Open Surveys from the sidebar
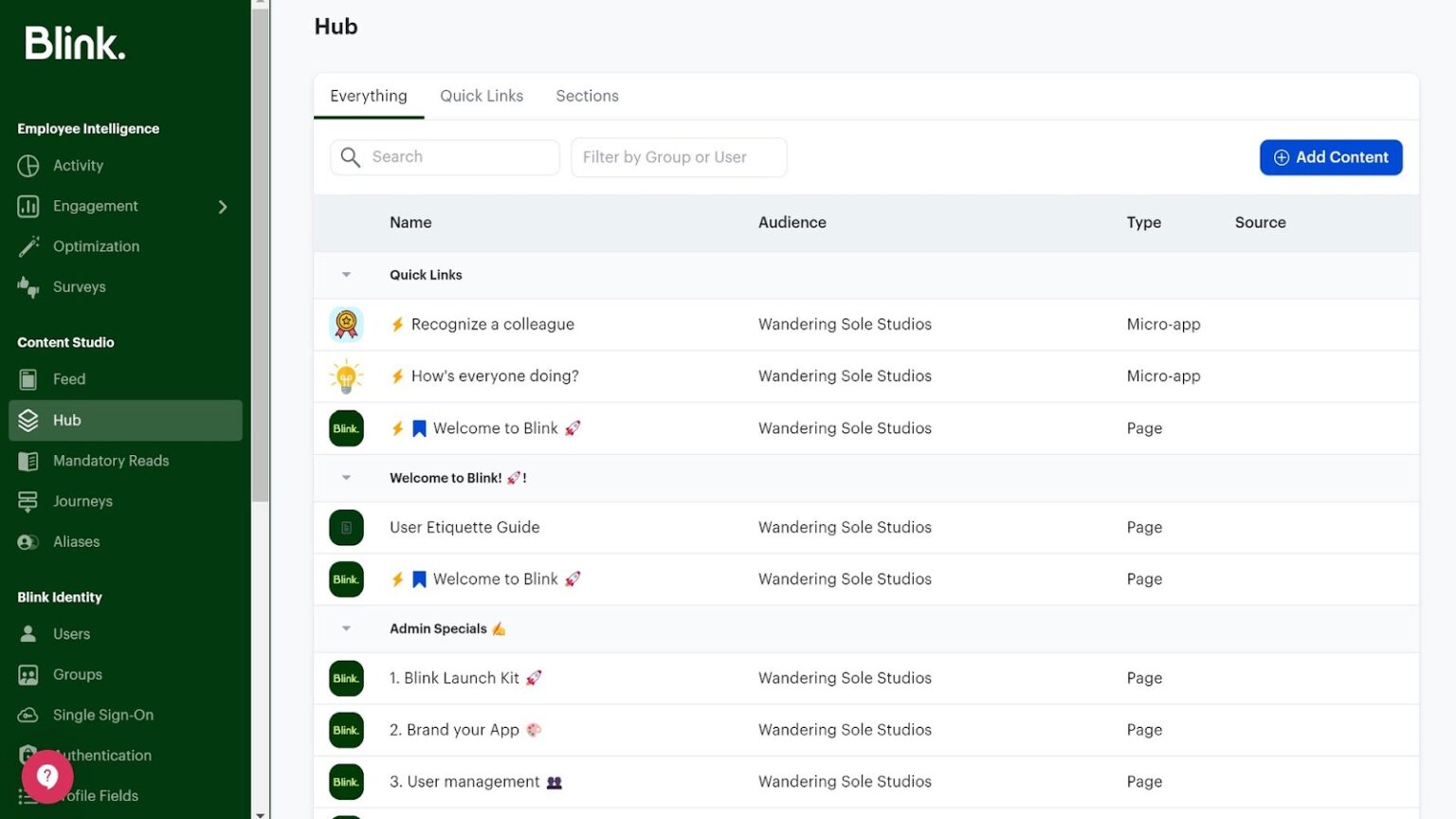Image resolution: width=1456 pixels, height=819 pixels. pos(29,286)
